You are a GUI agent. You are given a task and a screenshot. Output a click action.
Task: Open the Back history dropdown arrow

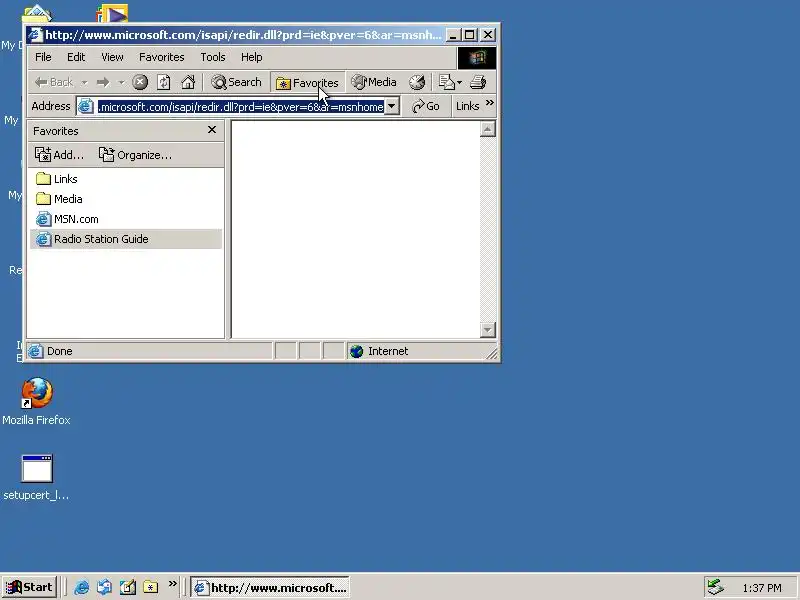84,82
